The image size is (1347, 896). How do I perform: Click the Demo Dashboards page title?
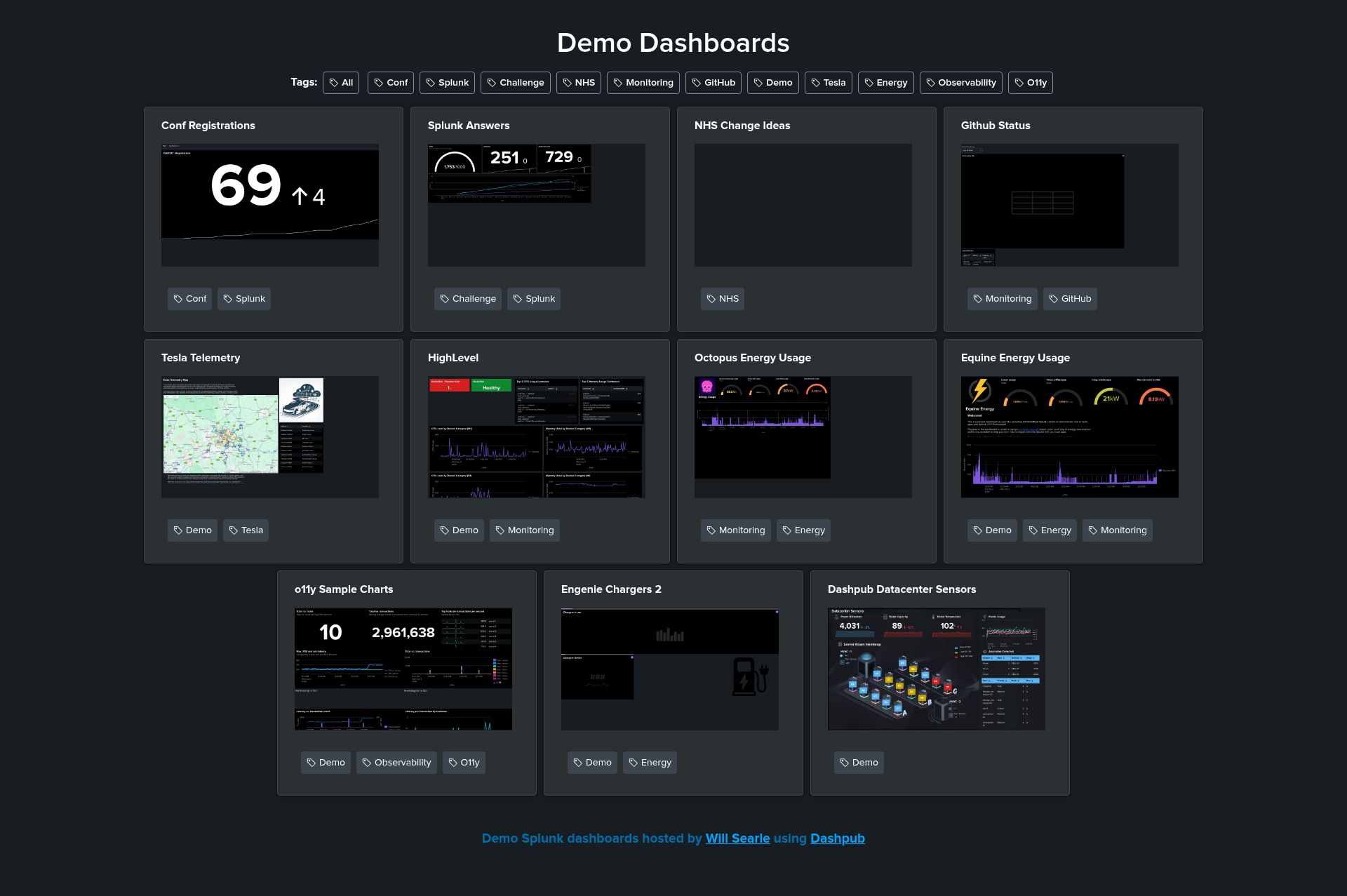(x=673, y=43)
